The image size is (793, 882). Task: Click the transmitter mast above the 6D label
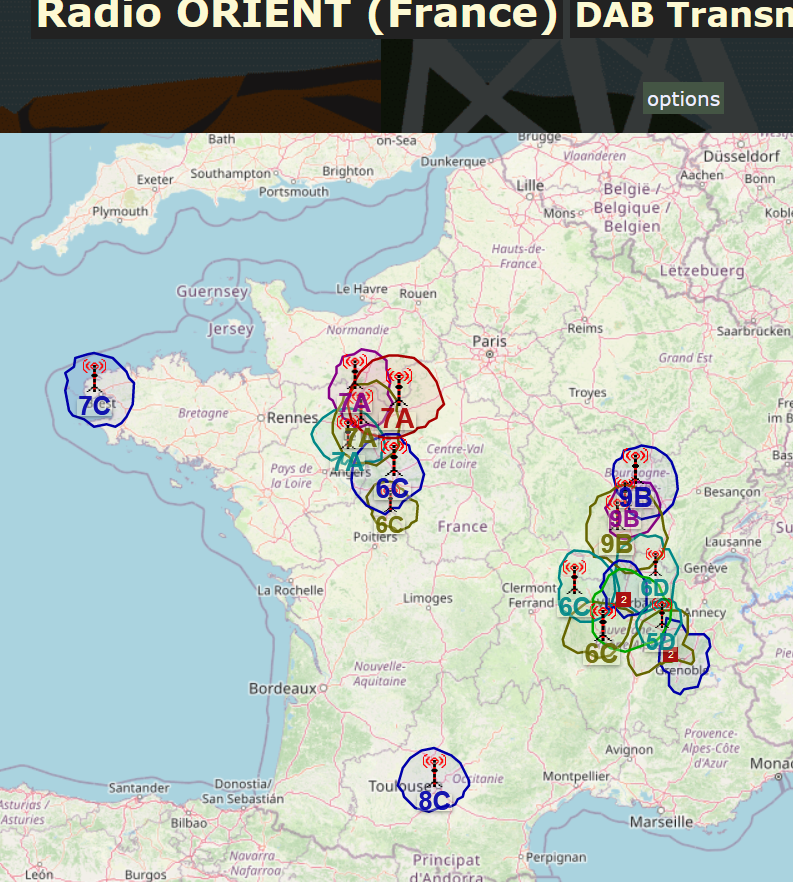coord(655,562)
